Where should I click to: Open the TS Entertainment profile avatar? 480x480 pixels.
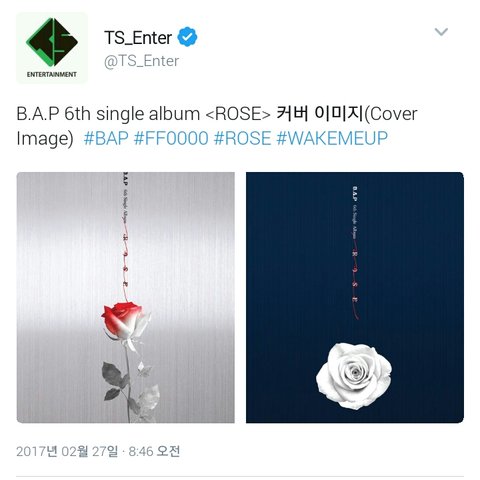click(x=52, y=48)
